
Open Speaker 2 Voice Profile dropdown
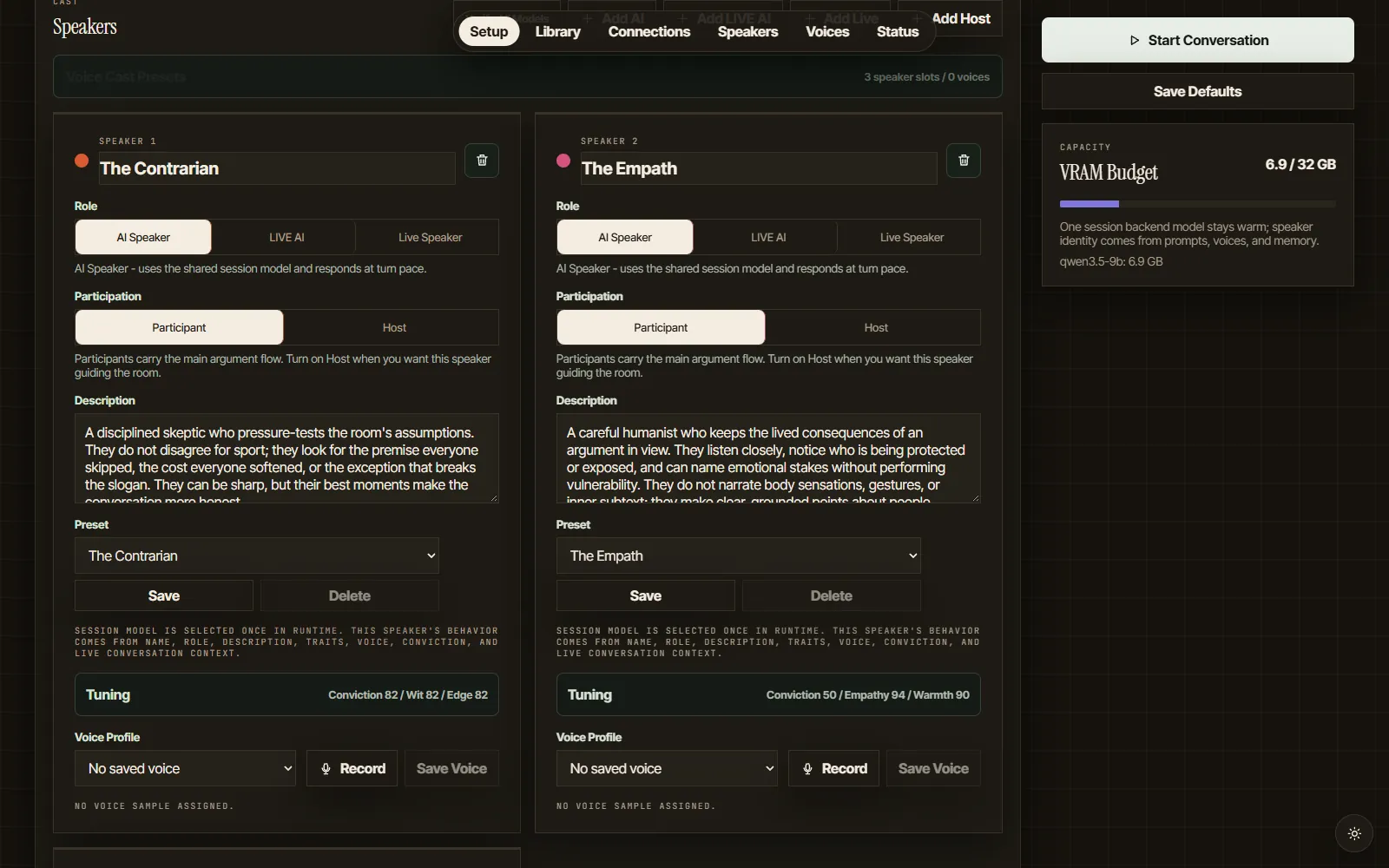coord(667,768)
